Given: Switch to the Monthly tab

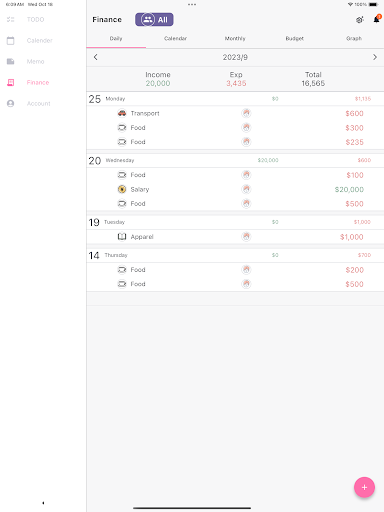Looking at the screenshot, I should point(235,39).
